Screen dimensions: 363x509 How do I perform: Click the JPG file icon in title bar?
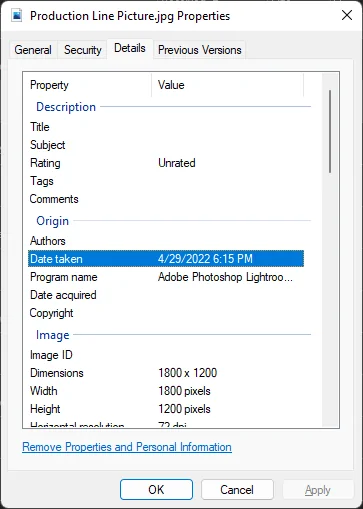pos(16,16)
